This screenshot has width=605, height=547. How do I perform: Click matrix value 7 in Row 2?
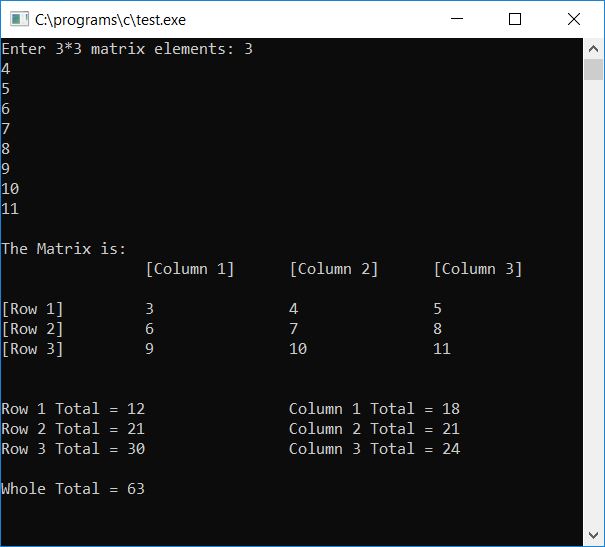293,329
